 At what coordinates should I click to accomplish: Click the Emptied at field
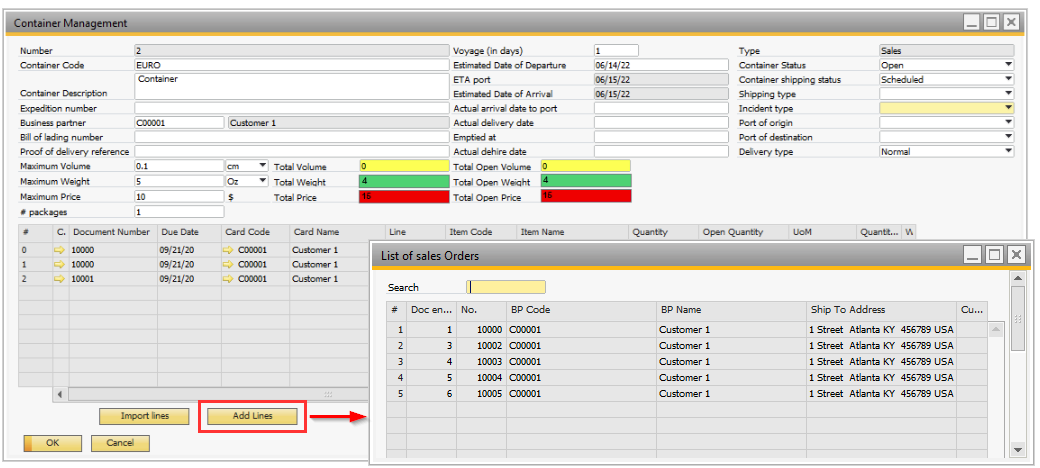pos(661,137)
